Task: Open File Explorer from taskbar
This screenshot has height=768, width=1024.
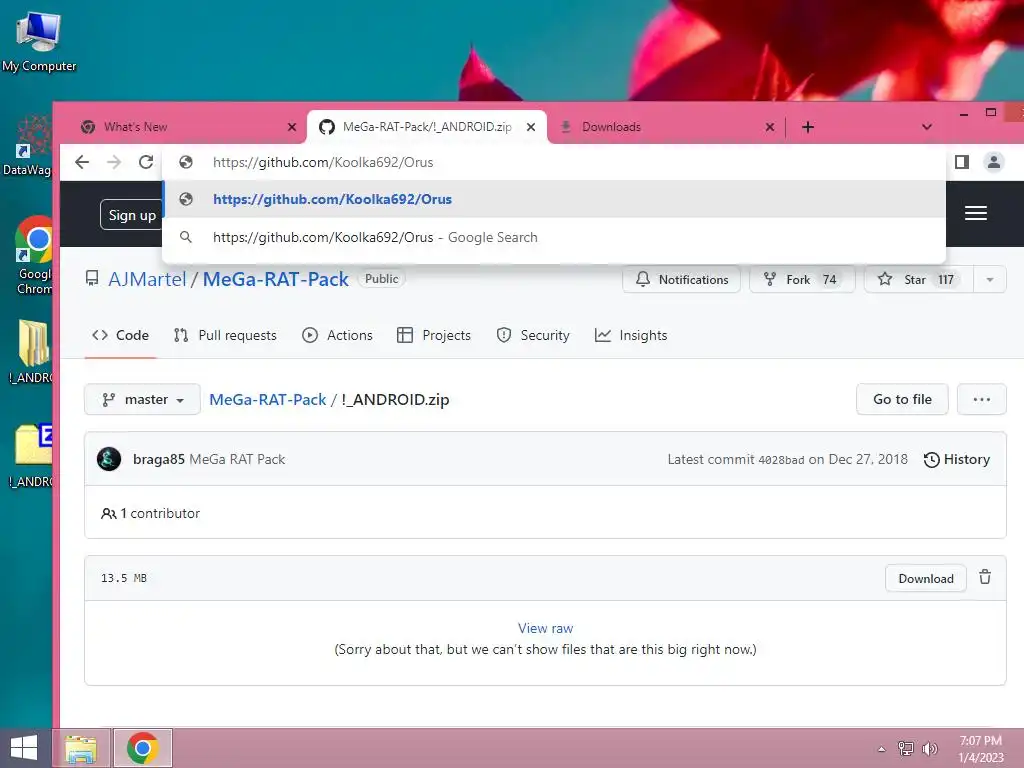Action: (x=80, y=748)
